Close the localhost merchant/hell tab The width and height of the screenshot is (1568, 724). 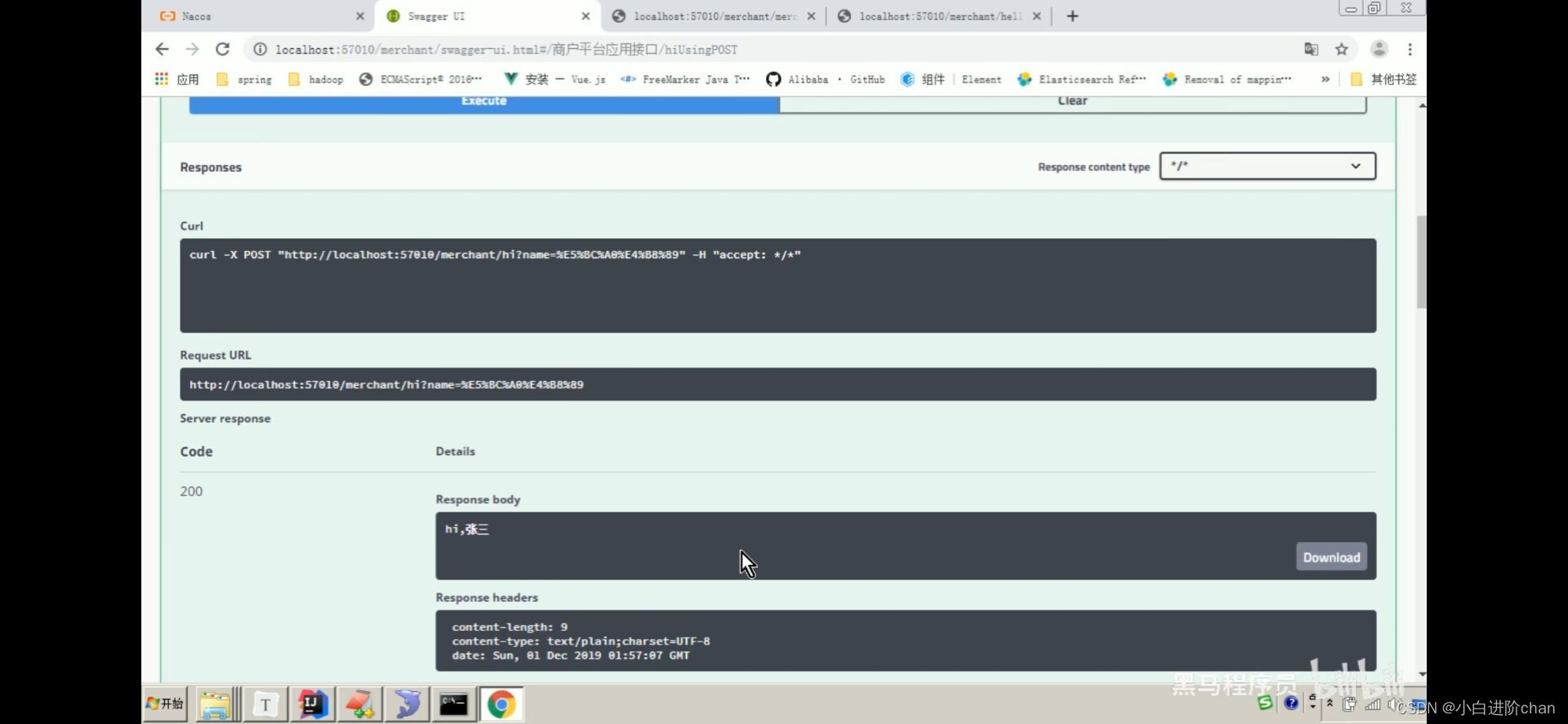pos(1036,16)
